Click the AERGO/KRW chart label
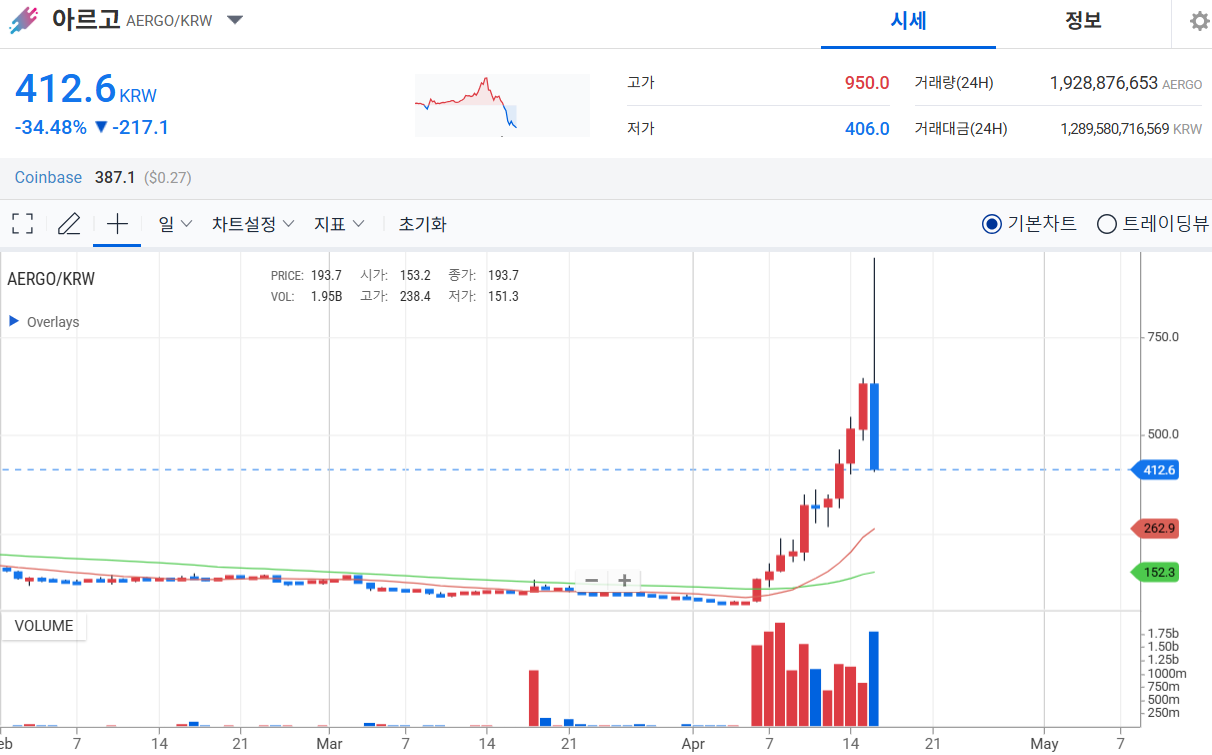The image size is (1212, 755). pyautogui.click(x=51, y=279)
